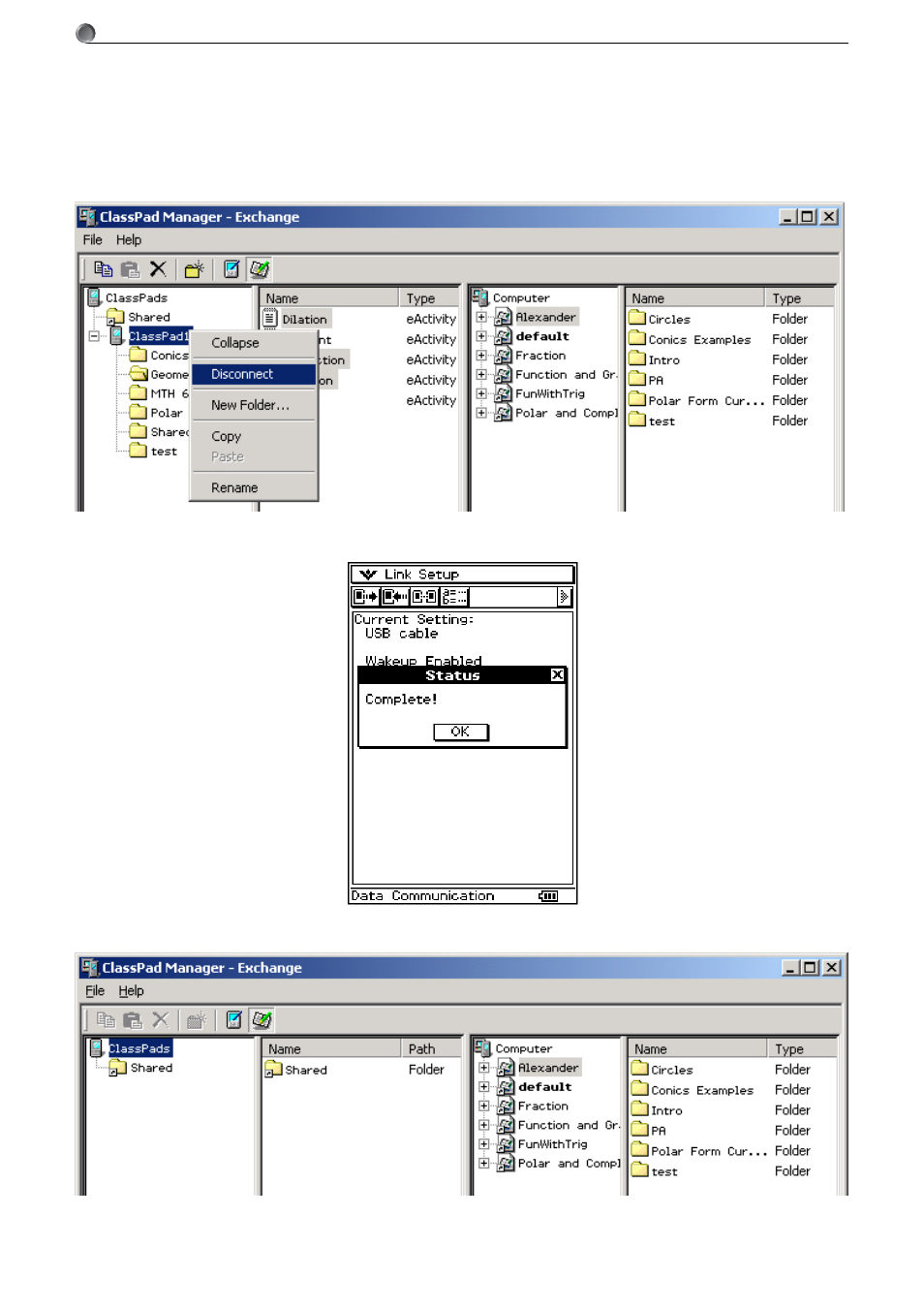Tap the a=/b= settings list icon in Link Setup
The width and height of the screenshot is (924, 1309).
[x=454, y=597]
